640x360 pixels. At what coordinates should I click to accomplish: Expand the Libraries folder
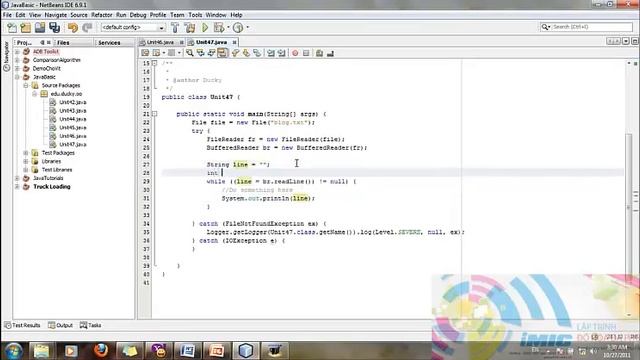click(x=26, y=161)
